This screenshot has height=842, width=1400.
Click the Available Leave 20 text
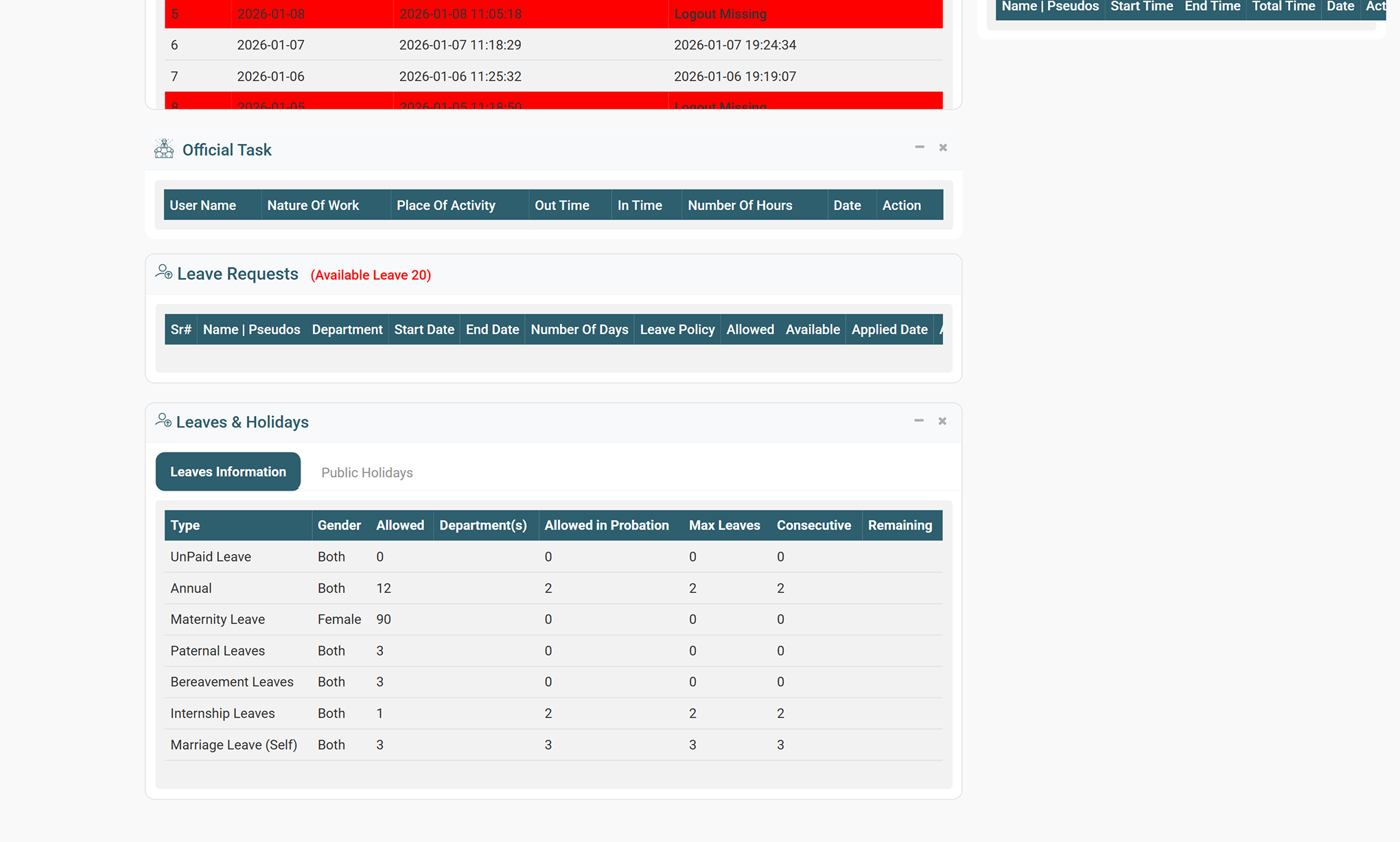(371, 274)
